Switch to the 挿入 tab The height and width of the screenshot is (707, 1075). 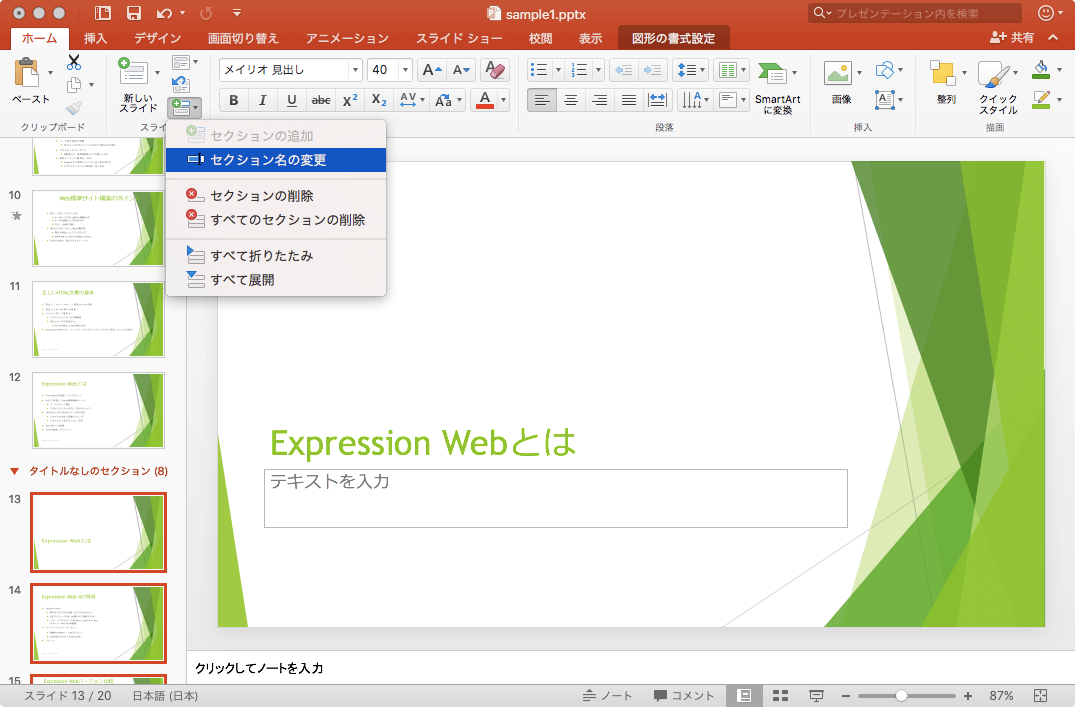coord(95,38)
